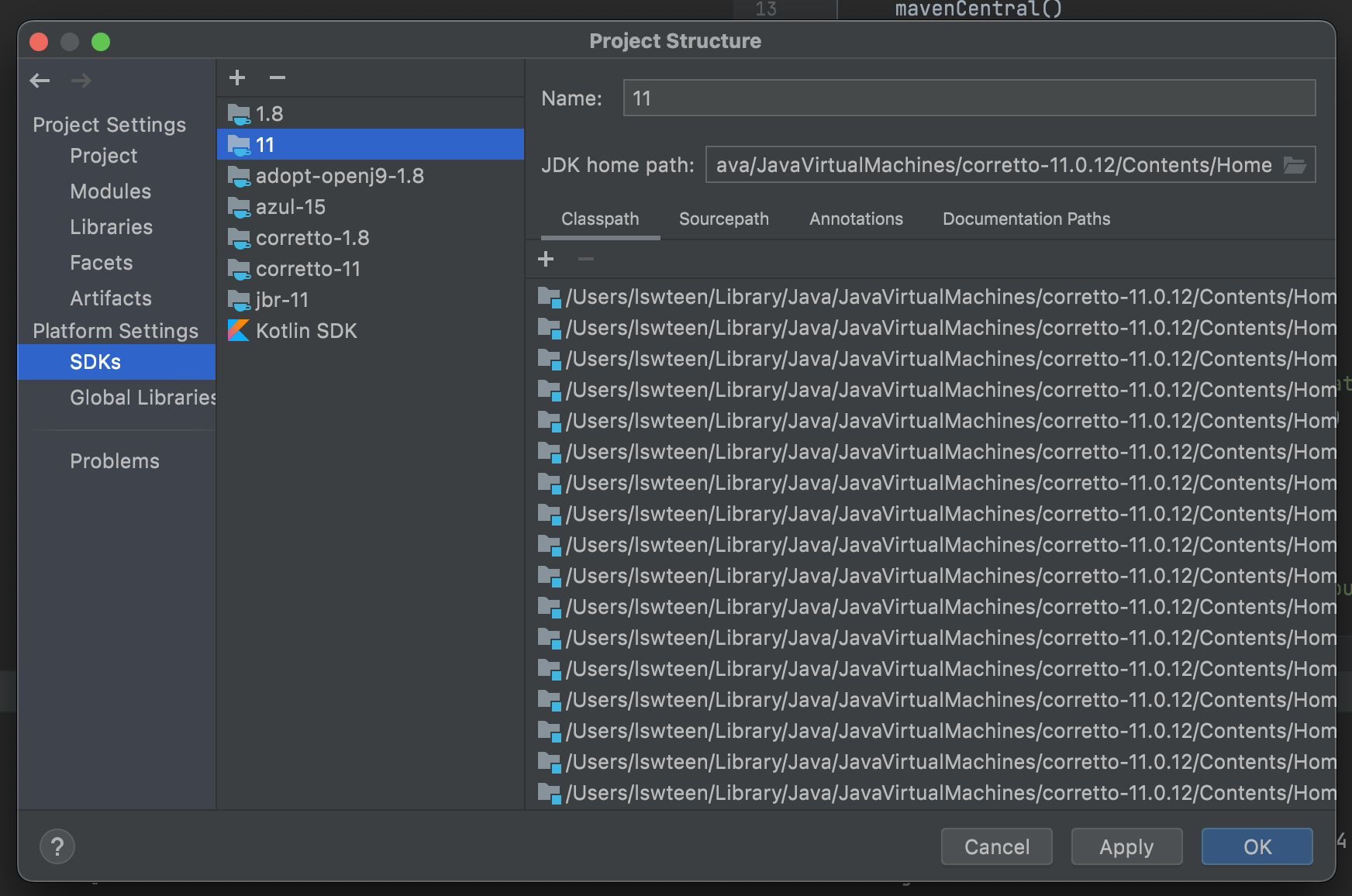Add classpath entry with plus icon

pyautogui.click(x=546, y=259)
